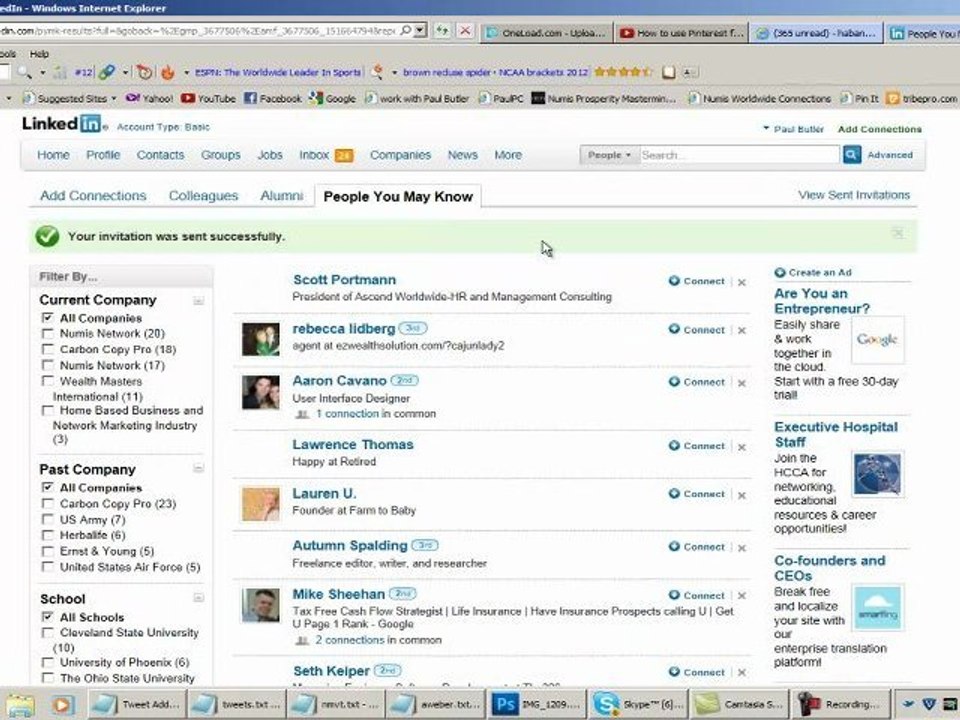Click rebecca lidberg's profile photo
The image size is (960, 720).
coord(261,339)
